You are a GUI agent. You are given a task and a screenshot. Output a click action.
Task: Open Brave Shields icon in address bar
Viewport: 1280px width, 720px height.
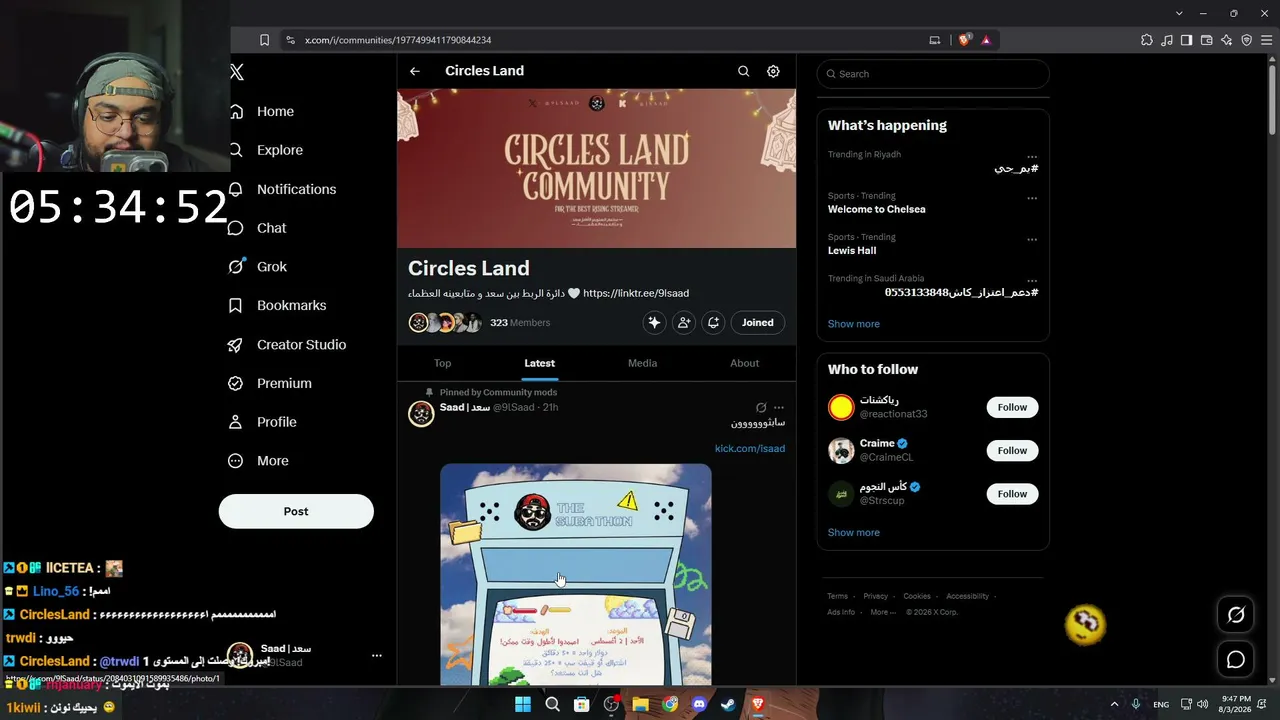[964, 40]
